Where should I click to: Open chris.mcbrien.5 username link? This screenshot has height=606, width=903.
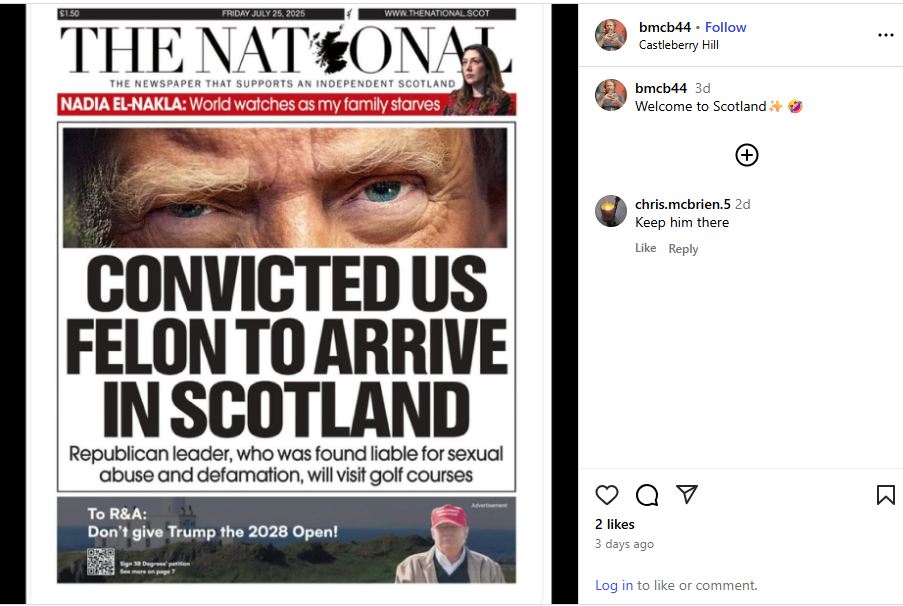682,204
